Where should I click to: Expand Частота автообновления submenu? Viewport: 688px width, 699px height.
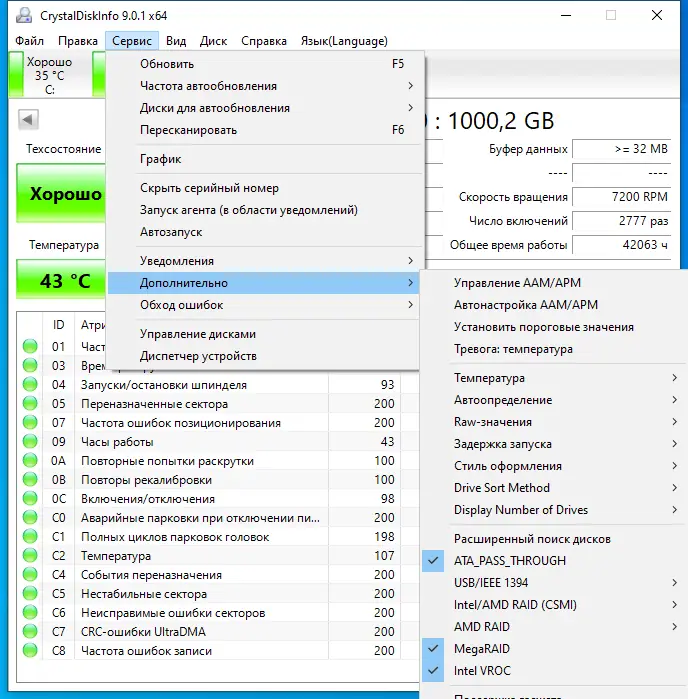point(263,86)
